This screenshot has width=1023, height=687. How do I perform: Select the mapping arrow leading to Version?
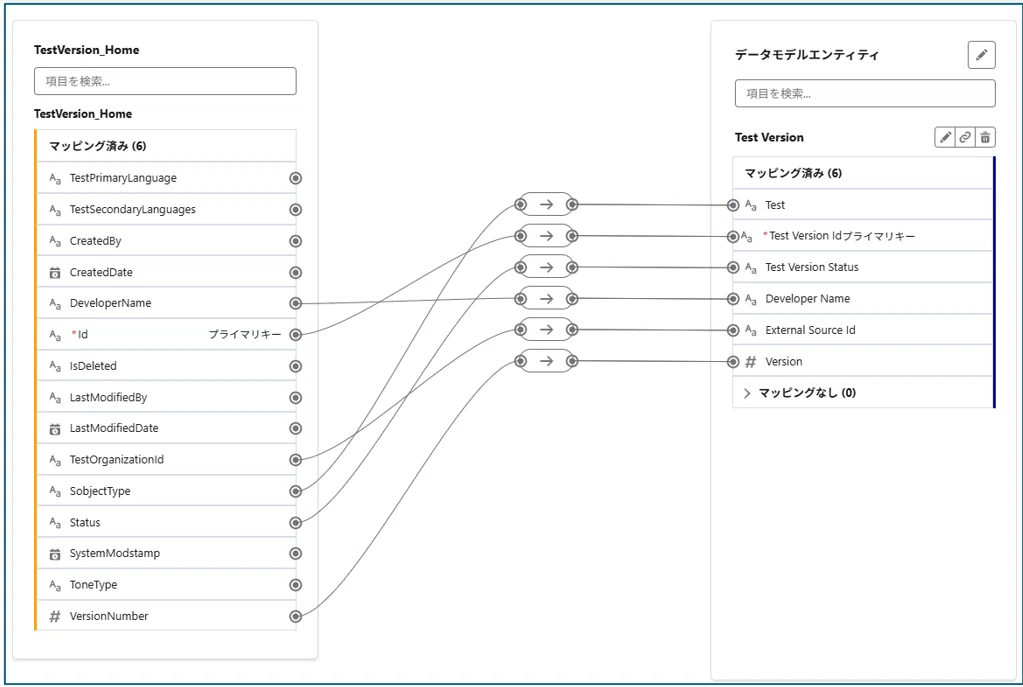click(x=546, y=361)
